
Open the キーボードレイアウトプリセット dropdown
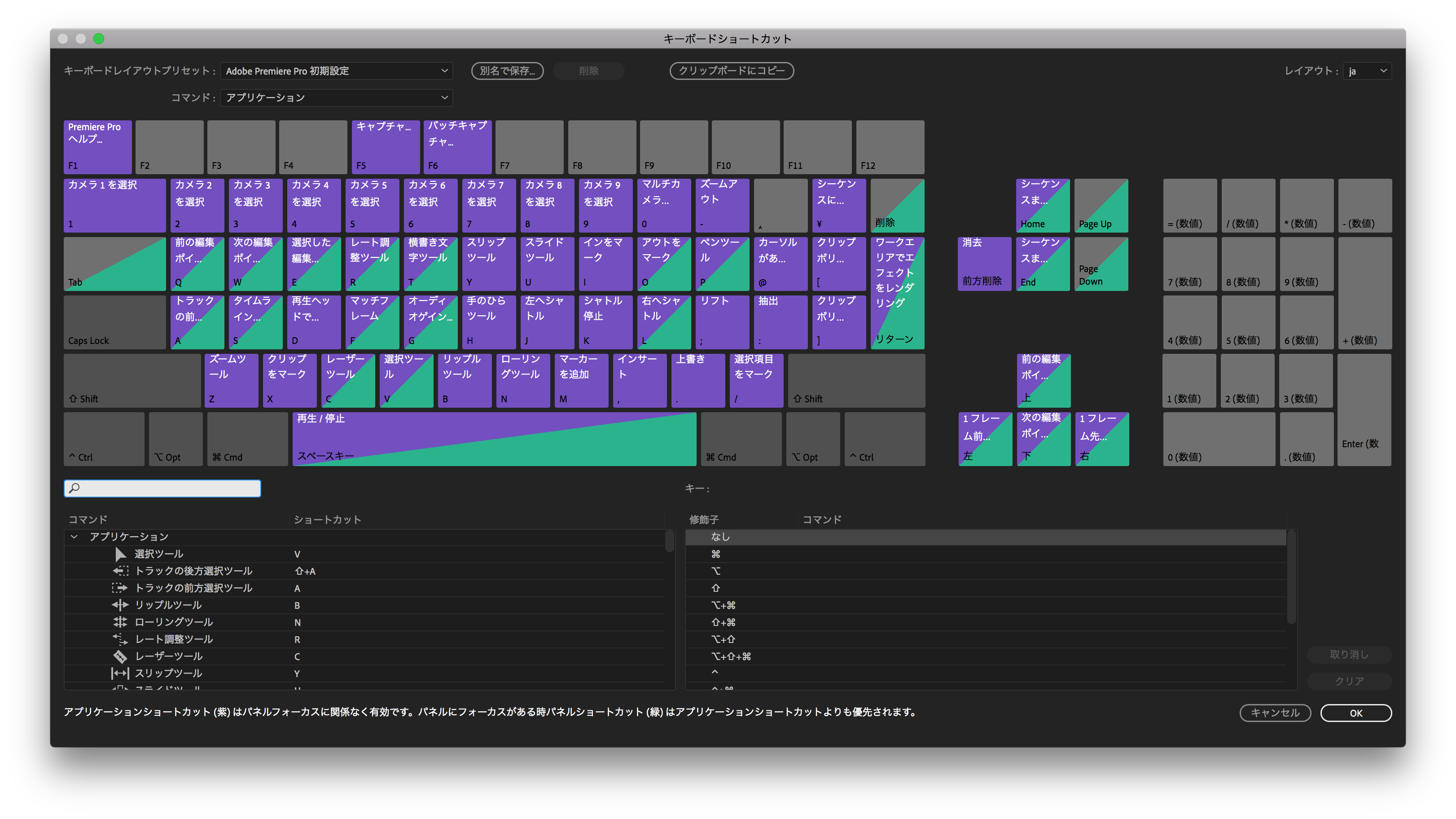coord(336,70)
